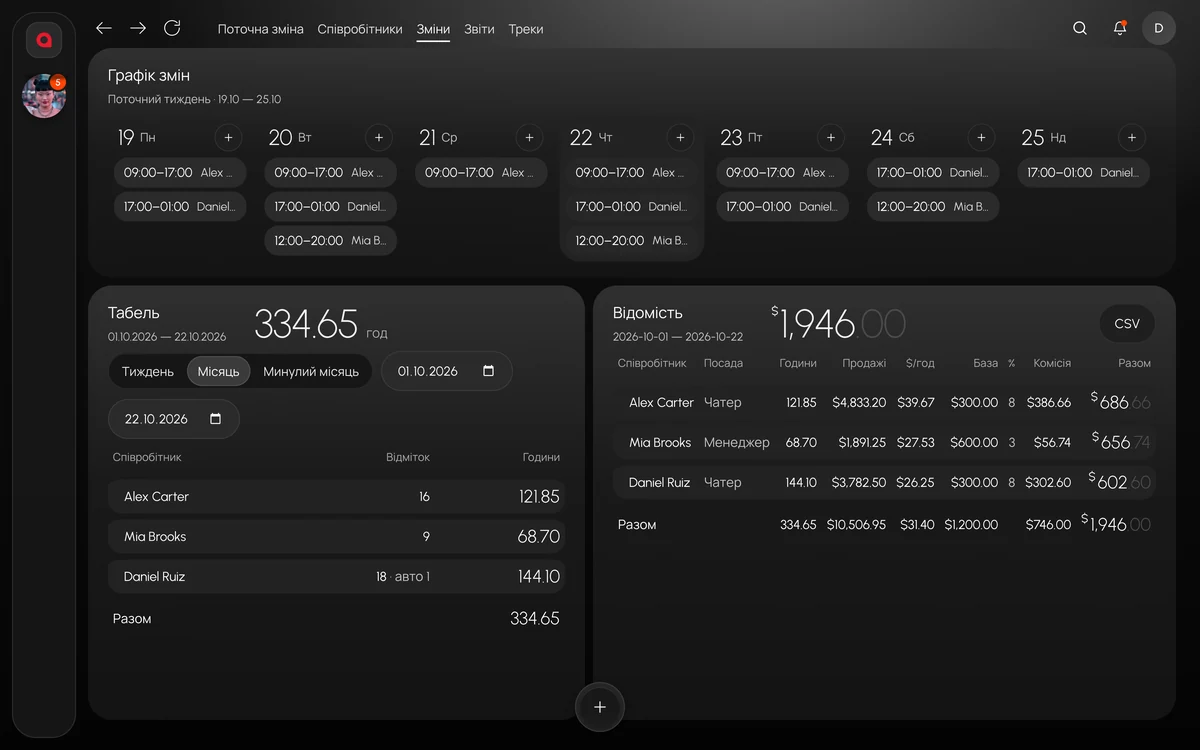Click Mia Brooks Менеджер payroll row
Viewport: 1200px width, 750px height.
[x=884, y=442]
